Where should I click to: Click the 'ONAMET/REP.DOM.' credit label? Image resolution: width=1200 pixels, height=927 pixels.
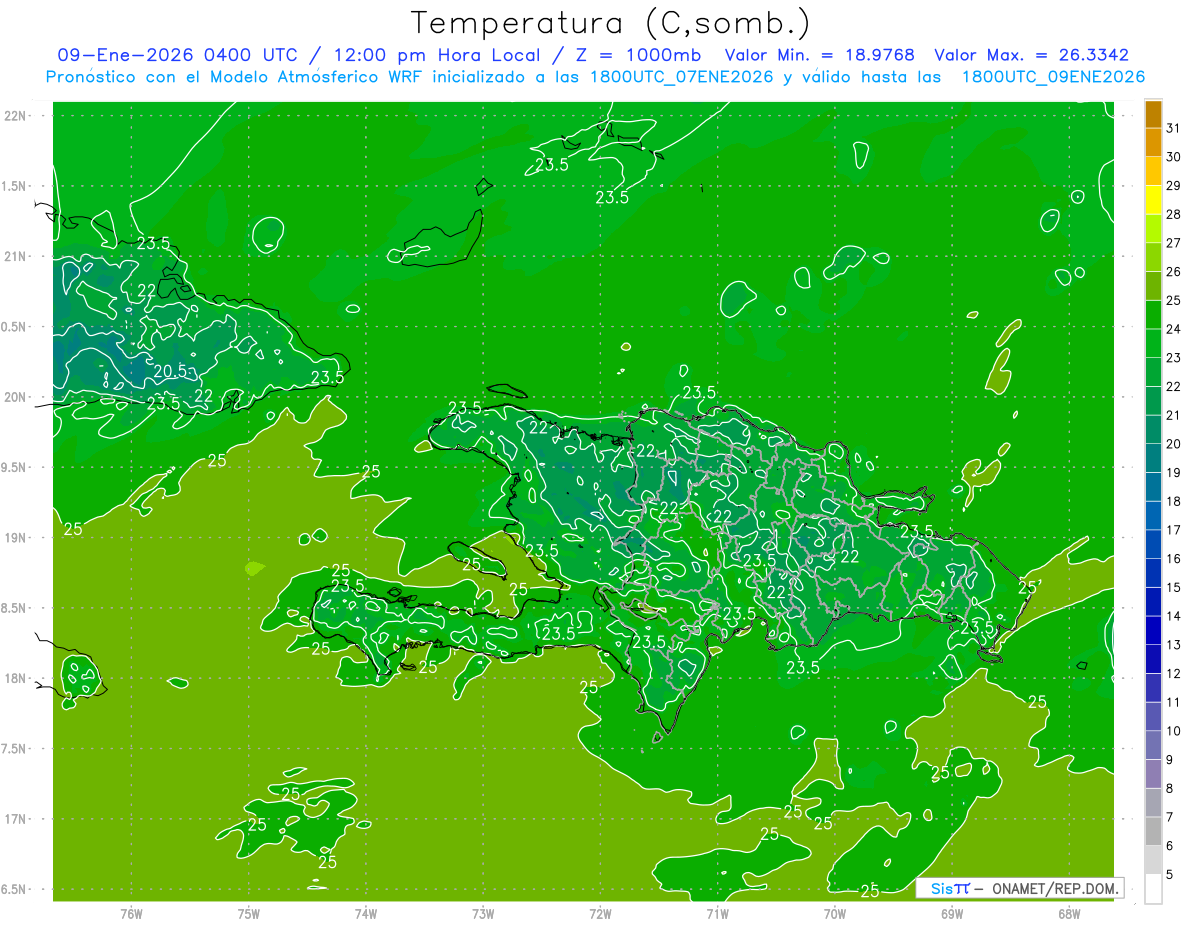1055,888
